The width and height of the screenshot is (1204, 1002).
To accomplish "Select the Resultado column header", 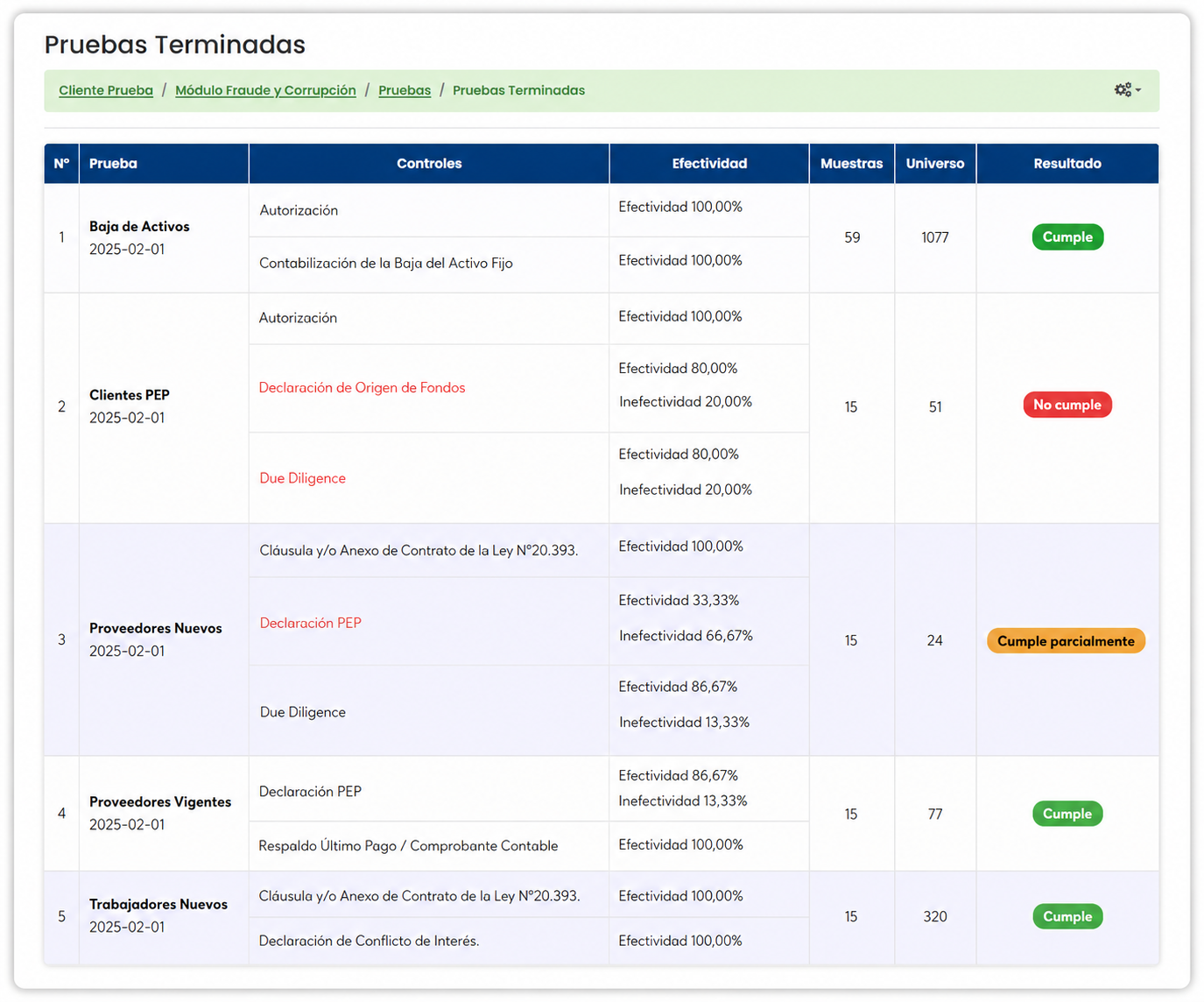I will point(1067,164).
